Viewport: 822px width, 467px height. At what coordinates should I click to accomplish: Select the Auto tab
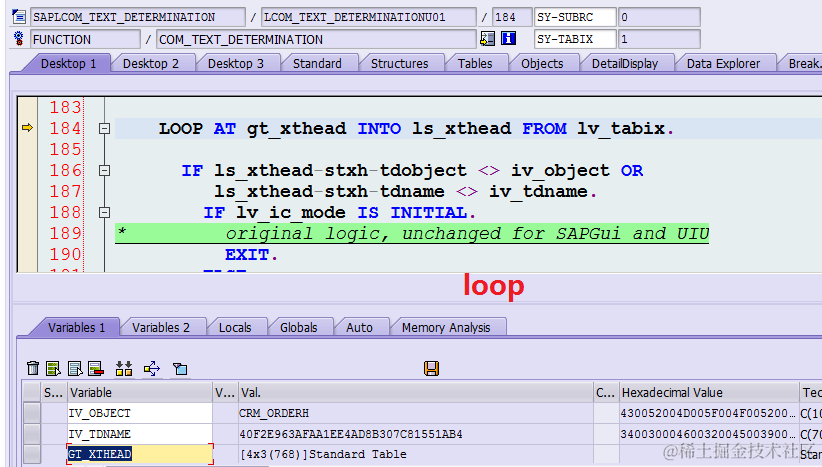360,328
